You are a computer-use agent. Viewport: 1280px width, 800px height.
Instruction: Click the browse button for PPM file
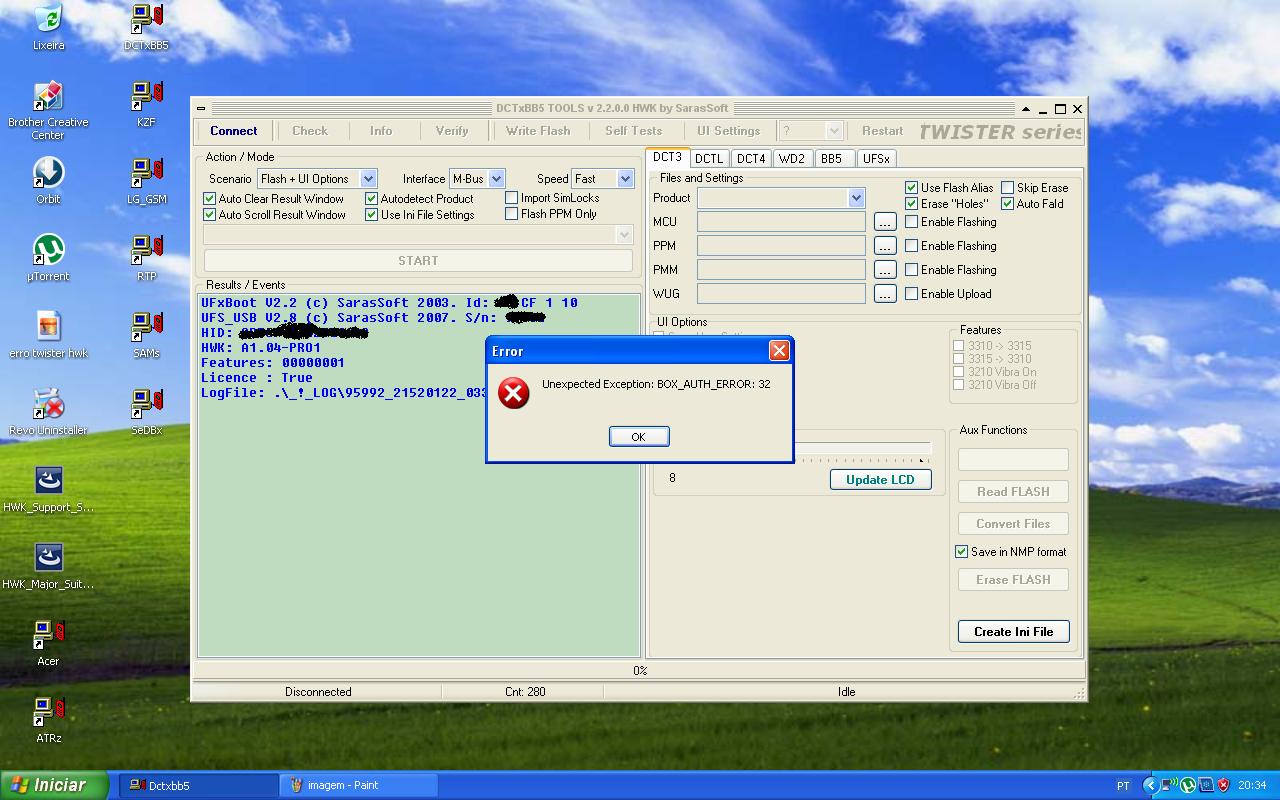coord(884,246)
